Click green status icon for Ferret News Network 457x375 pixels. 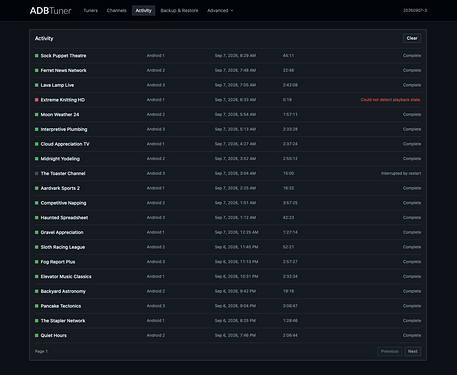tap(37, 70)
